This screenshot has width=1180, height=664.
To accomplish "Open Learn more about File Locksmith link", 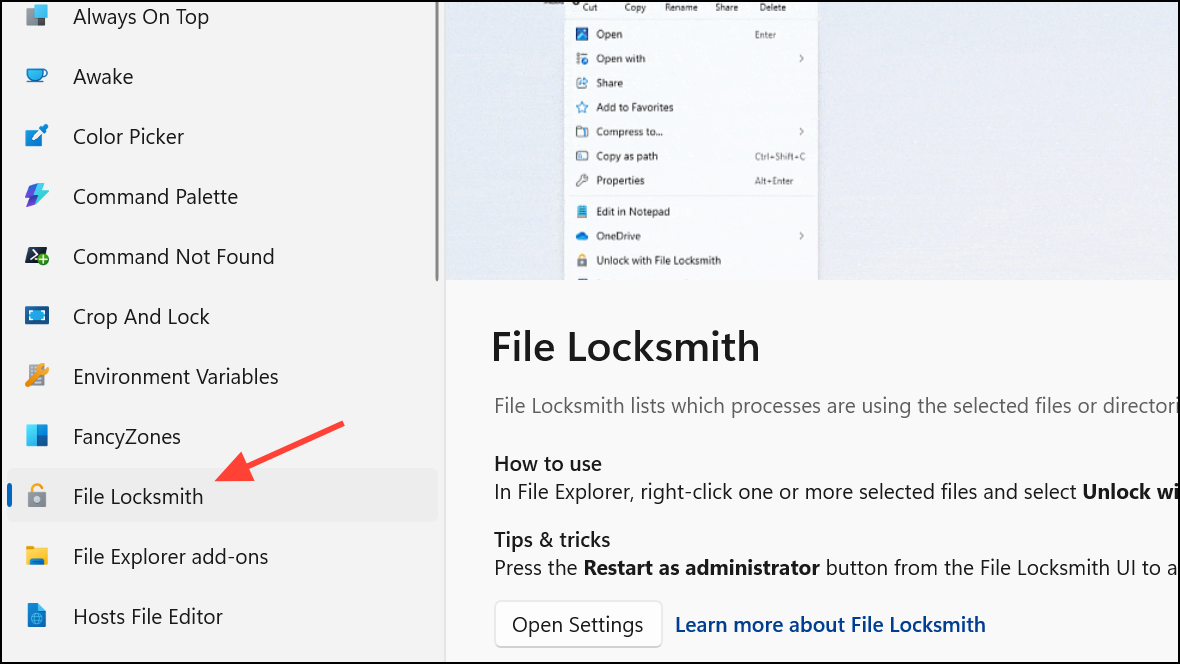I will tap(830, 624).
